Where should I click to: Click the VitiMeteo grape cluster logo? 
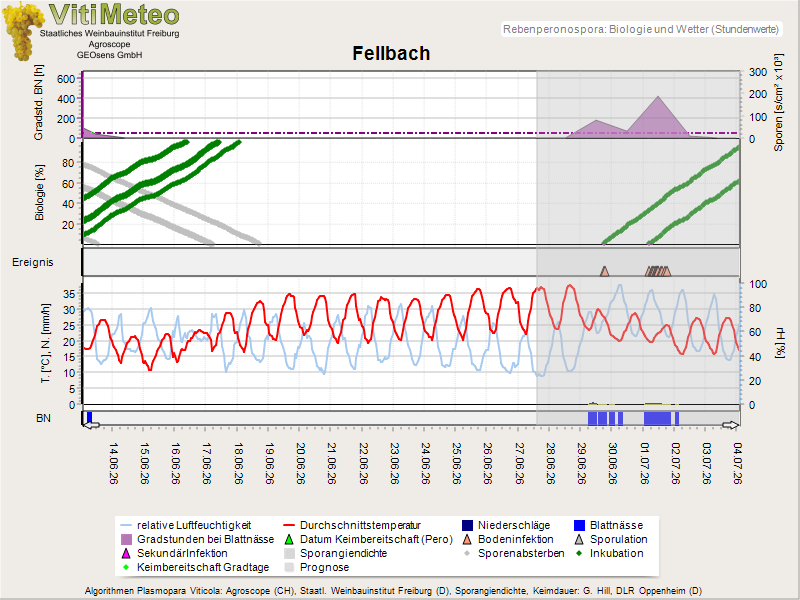22,31
